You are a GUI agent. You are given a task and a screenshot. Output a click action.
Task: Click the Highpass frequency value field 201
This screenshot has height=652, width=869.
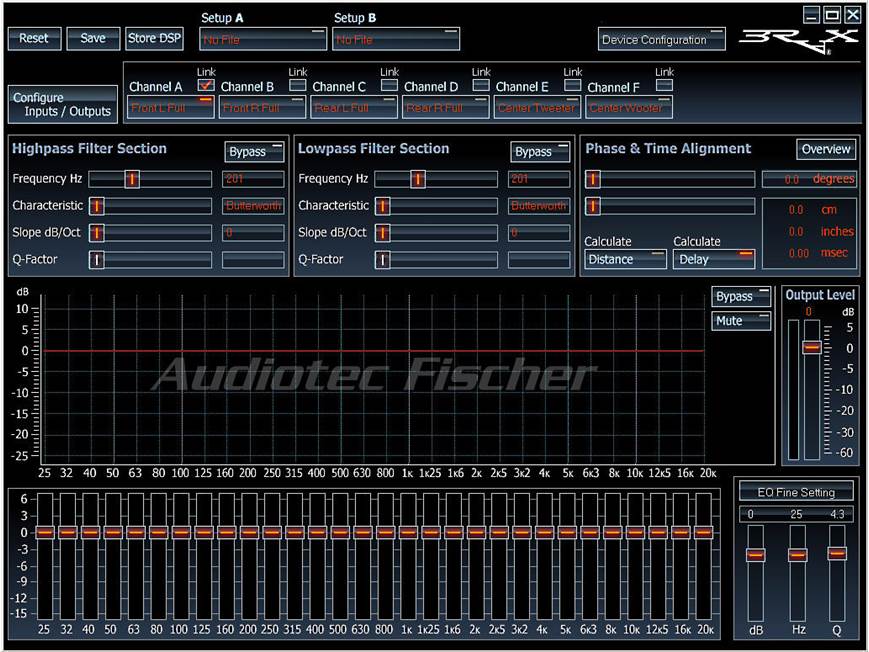(253, 179)
